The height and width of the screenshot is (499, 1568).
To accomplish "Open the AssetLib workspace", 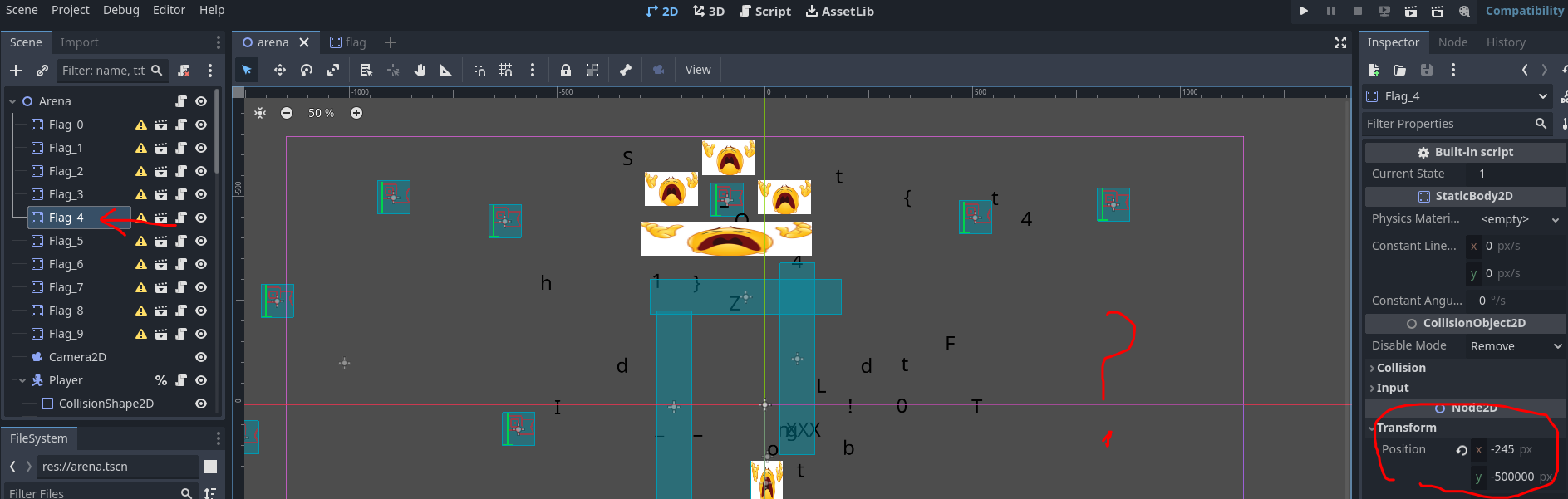I will (x=839, y=11).
